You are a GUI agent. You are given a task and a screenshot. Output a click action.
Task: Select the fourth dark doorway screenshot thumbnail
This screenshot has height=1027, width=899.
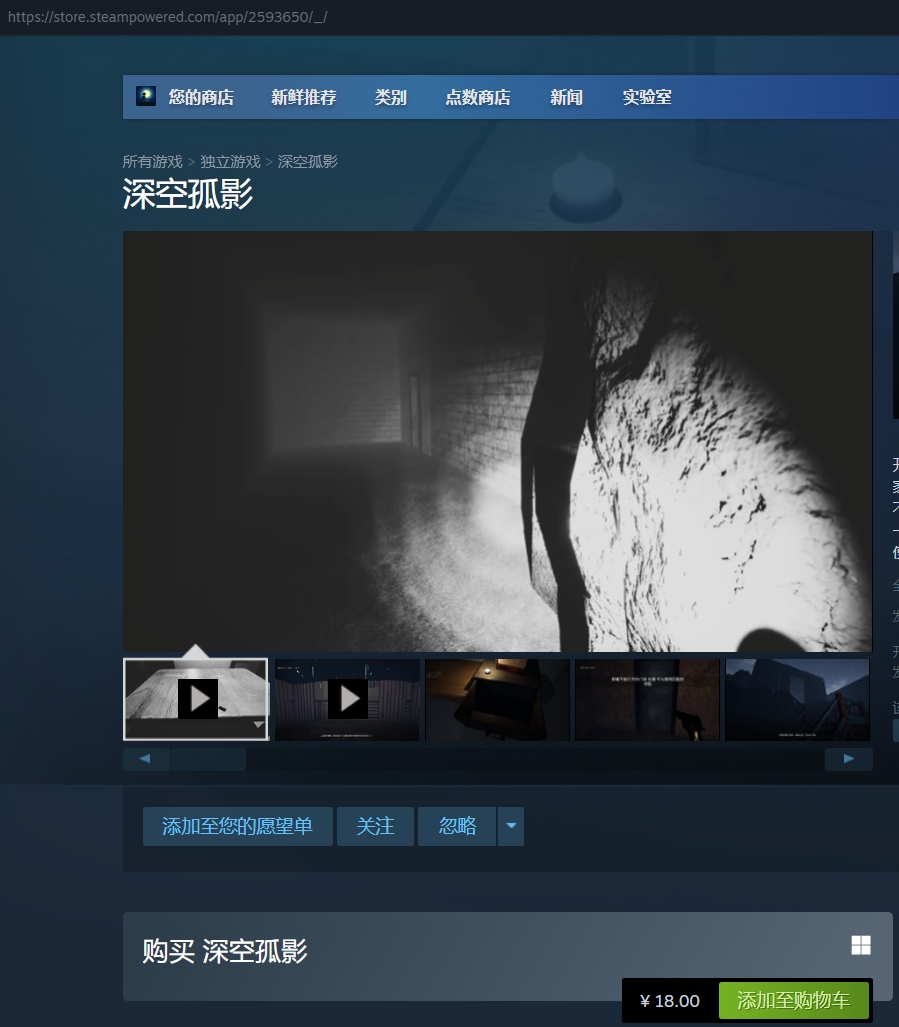click(x=647, y=700)
